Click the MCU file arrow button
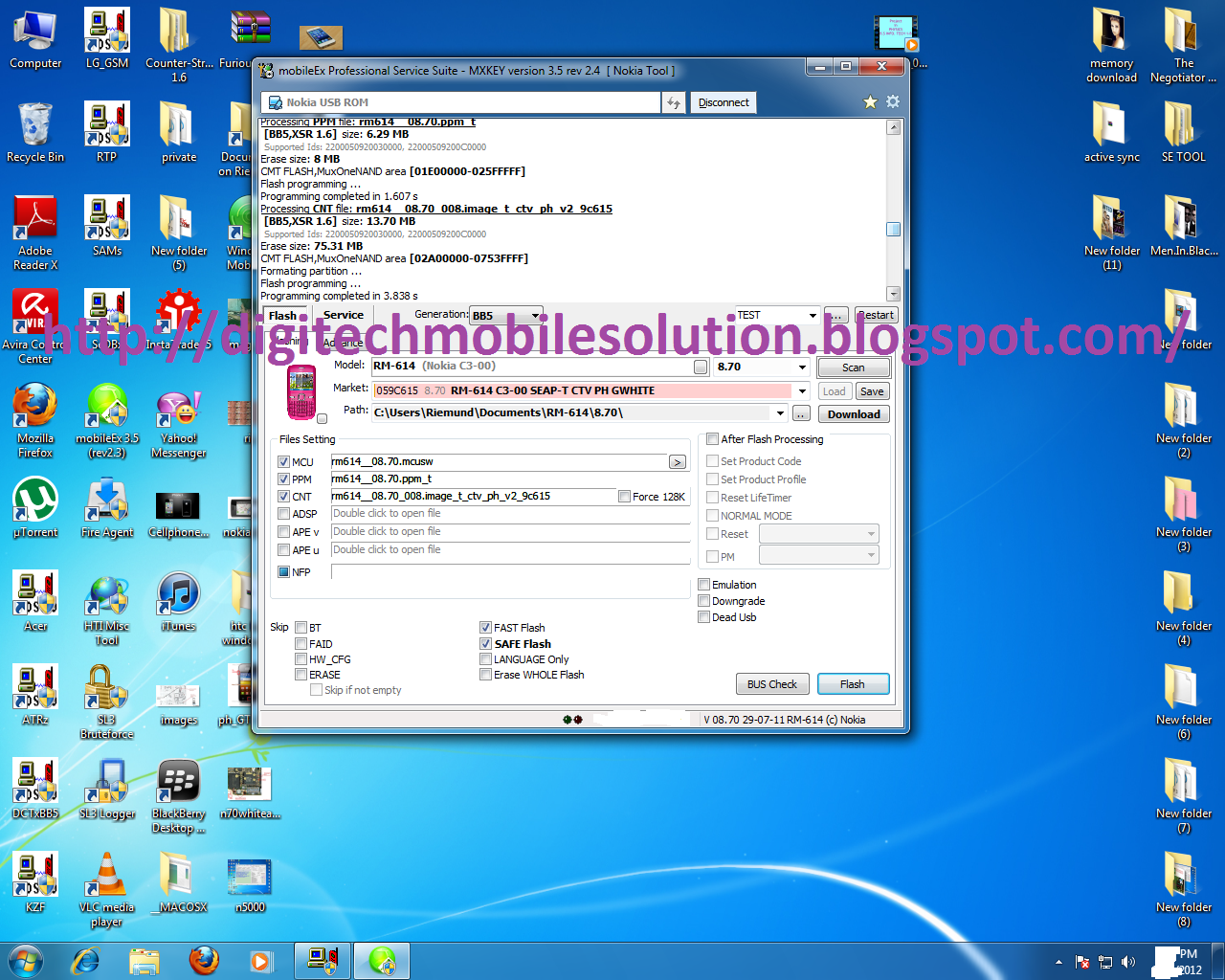Screen dimensions: 1225x980 click(678, 462)
